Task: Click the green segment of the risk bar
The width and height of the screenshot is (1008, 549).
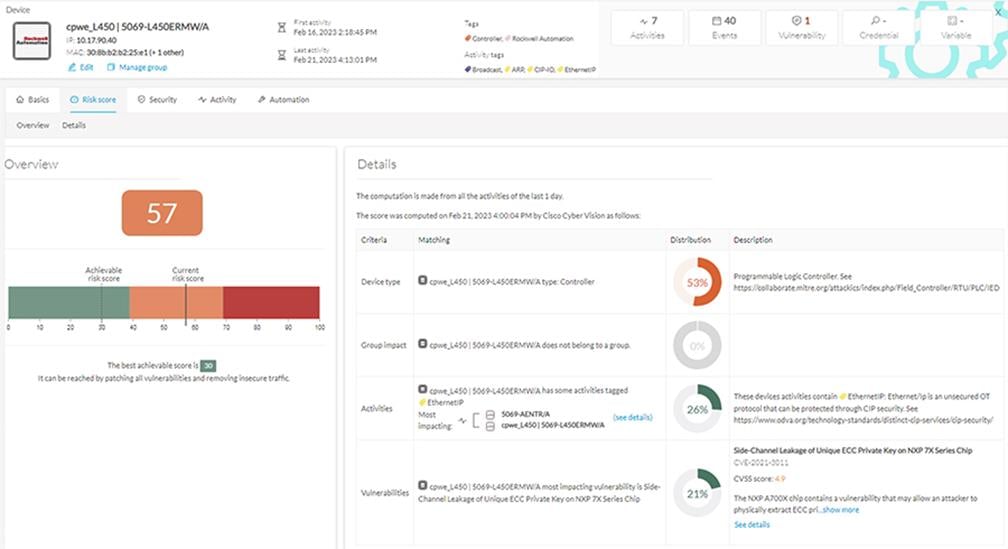Action: [69, 302]
